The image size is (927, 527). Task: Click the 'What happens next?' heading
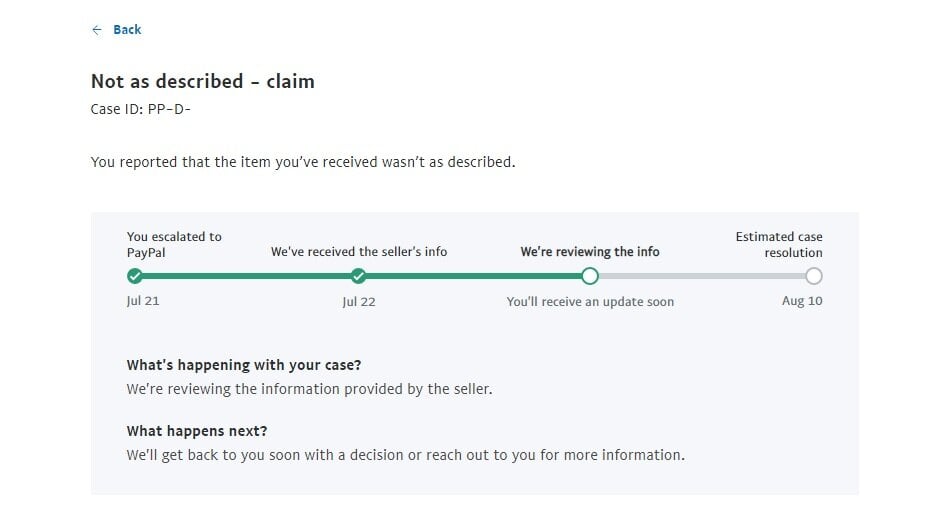point(197,431)
